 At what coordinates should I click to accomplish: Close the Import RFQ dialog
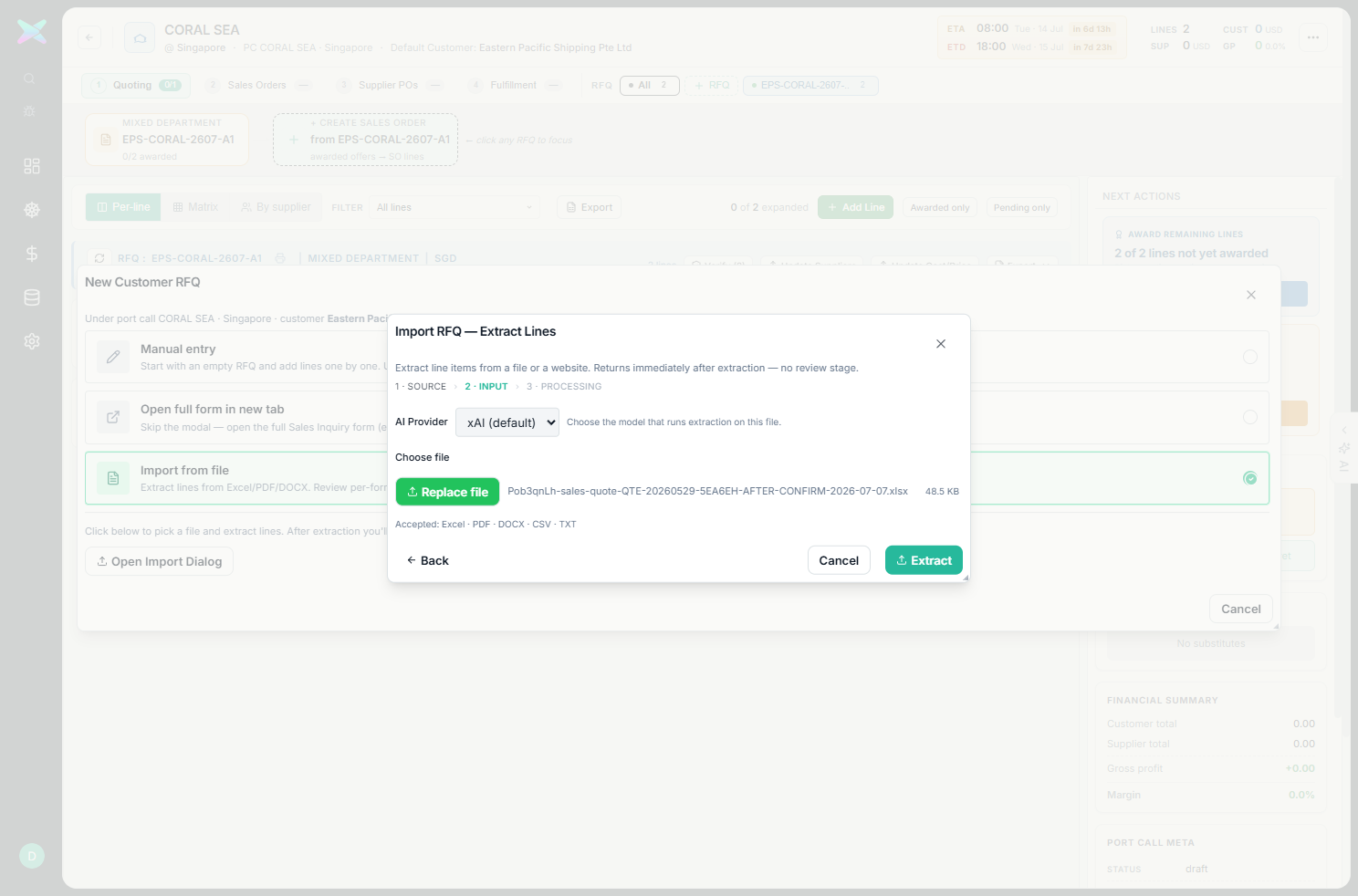coord(941,344)
